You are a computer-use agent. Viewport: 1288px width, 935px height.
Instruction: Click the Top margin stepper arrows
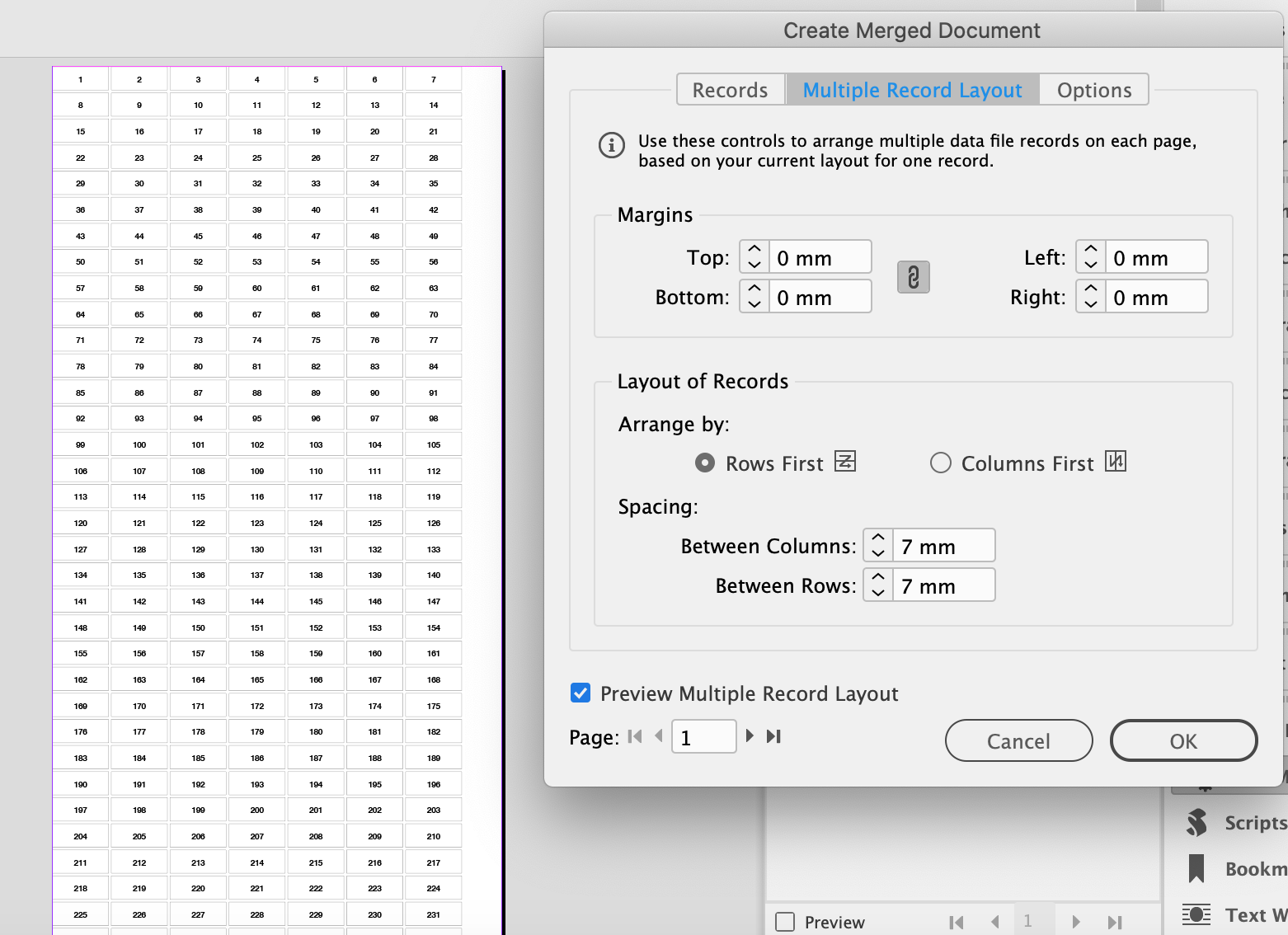pos(754,256)
